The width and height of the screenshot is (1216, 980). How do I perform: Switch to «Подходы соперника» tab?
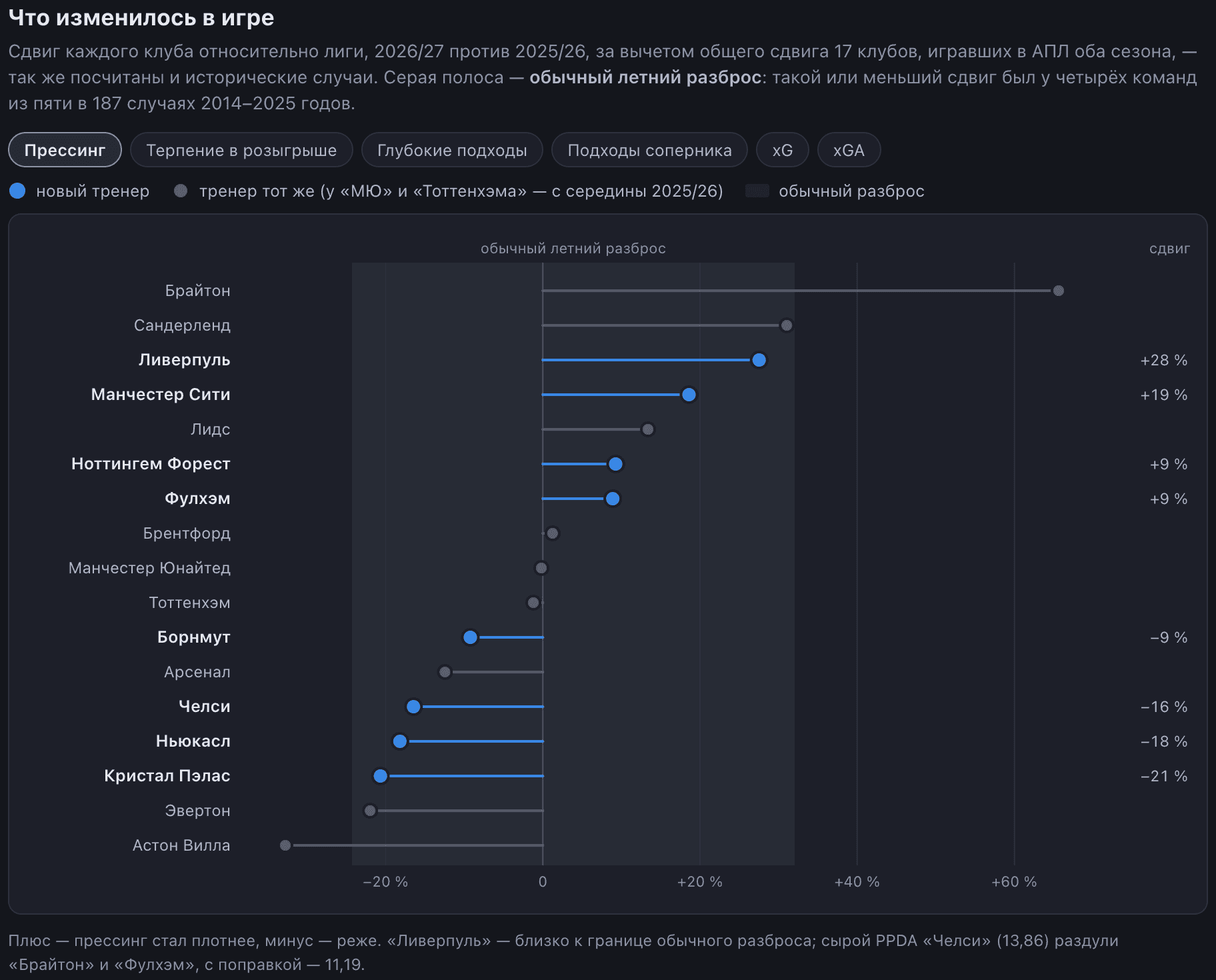pyautogui.click(x=649, y=150)
